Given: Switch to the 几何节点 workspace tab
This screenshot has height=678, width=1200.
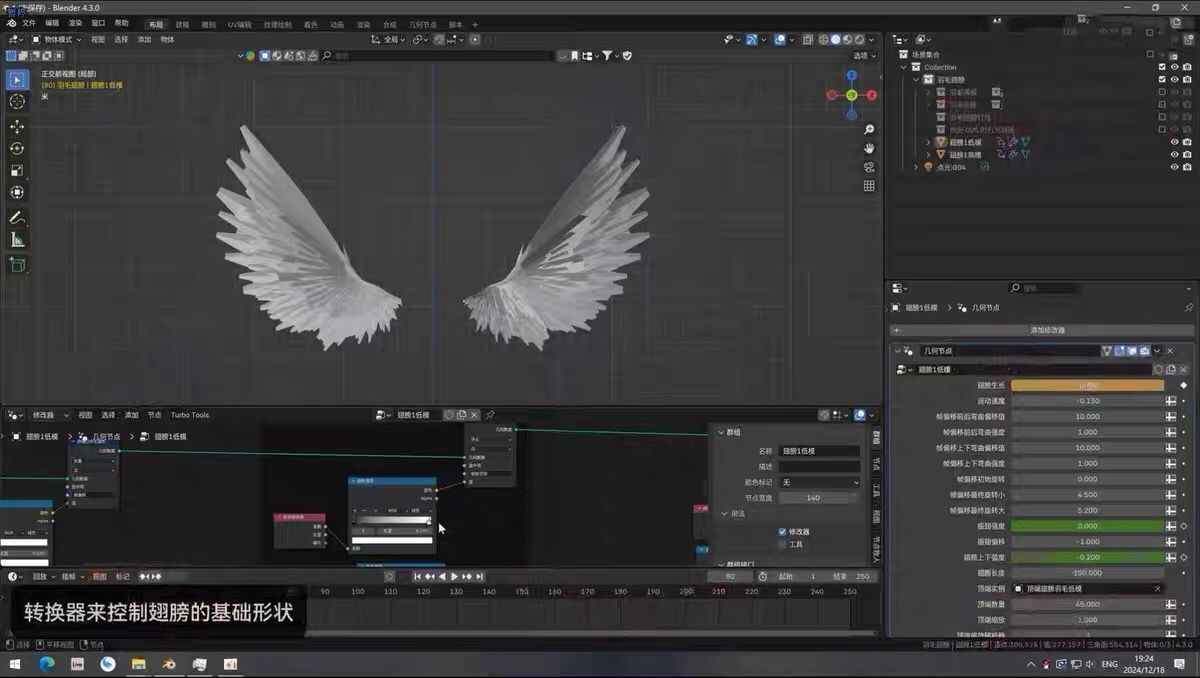Looking at the screenshot, I should tap(423, 24).
